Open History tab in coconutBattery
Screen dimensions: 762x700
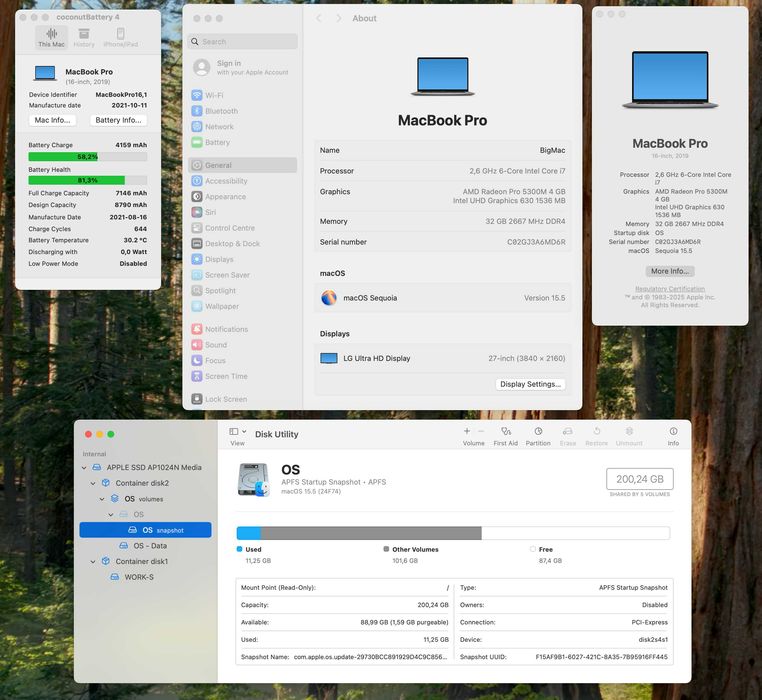tap(84, 37)
